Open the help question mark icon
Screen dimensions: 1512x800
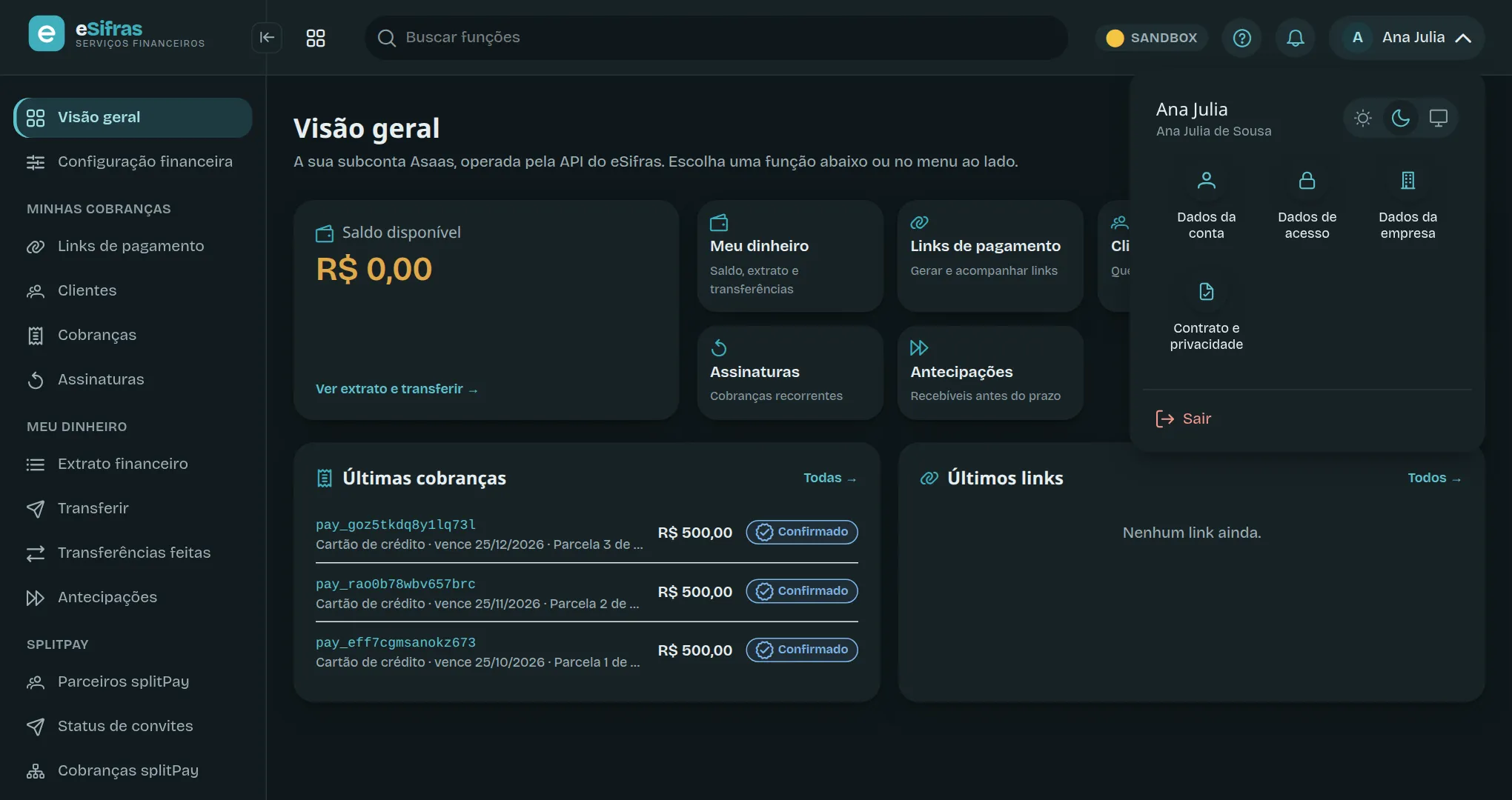(1242, 38)
